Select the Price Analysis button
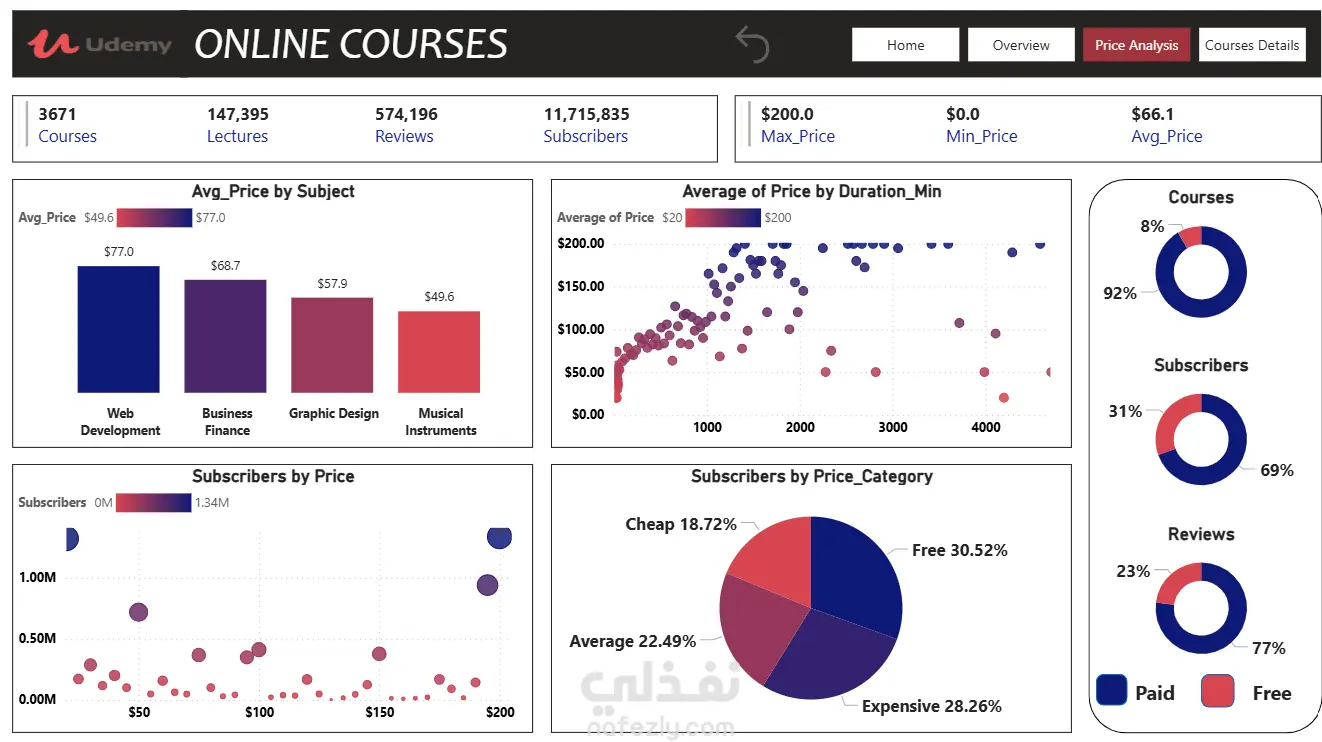 click(x=1136, y=45)
